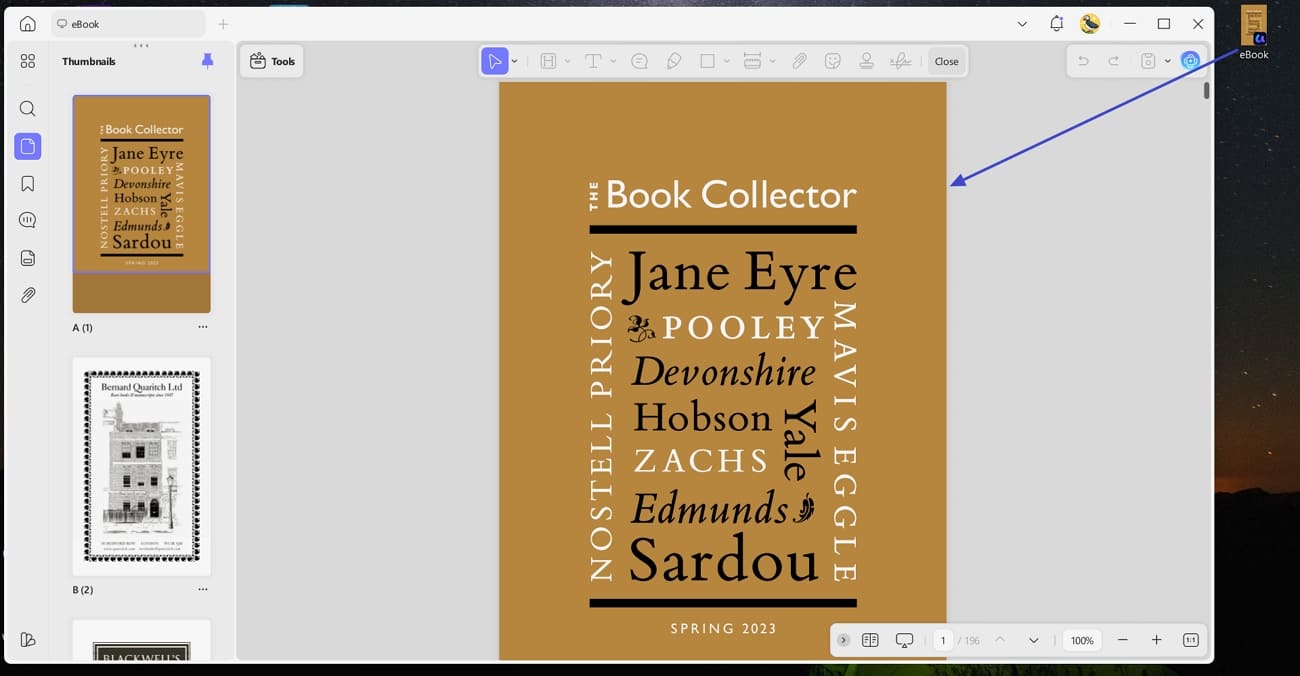The image size is (1300, 676).
Task: Go to the next page arrow
Action: [1033, 640]
